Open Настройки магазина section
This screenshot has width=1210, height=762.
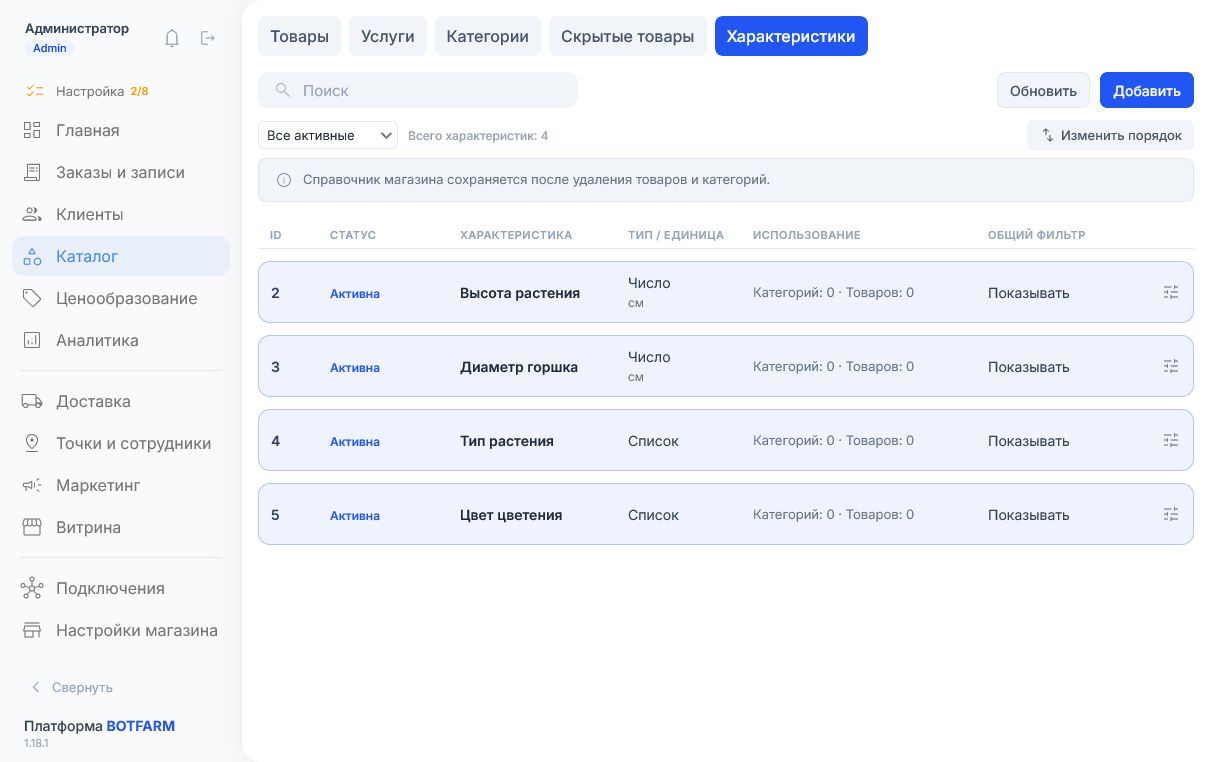(121, 630)
